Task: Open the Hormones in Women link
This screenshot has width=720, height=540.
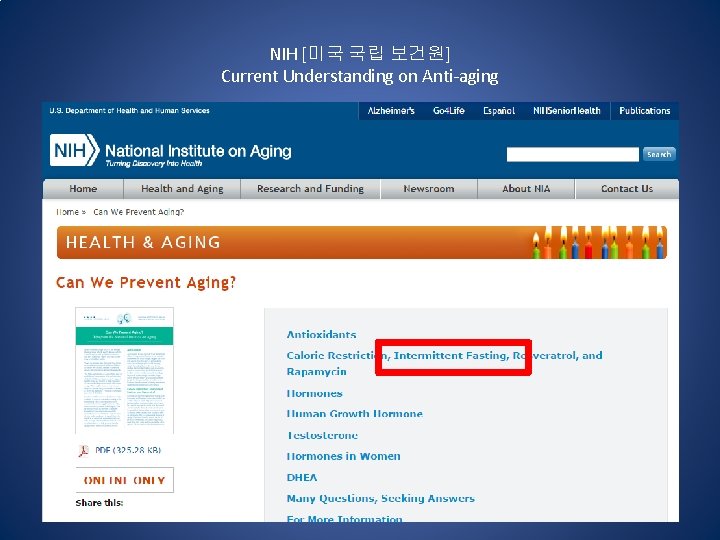Action: [x=343, y=456]
